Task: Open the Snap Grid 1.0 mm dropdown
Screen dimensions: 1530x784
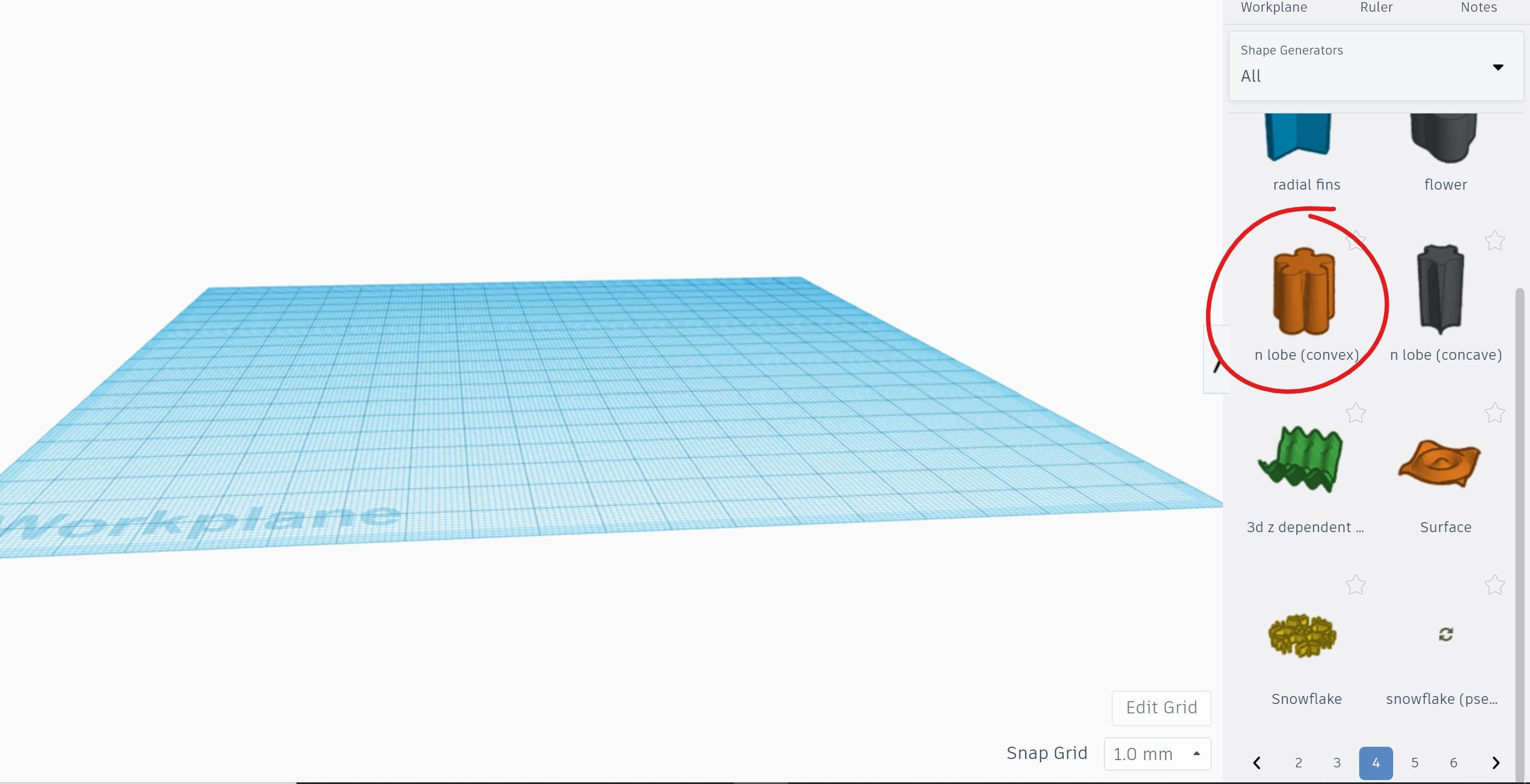Action: click(x=1157, y=754)
